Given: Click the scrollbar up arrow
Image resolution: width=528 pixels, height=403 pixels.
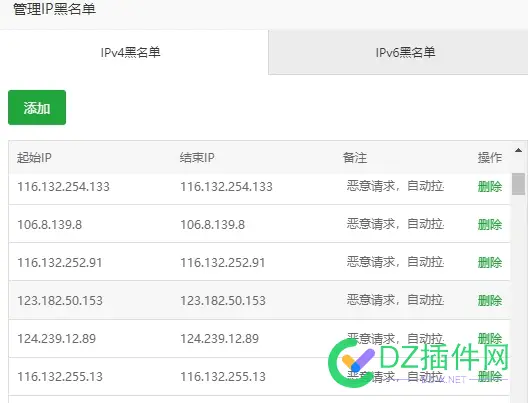Looking at the screenshot, I should 519,150.
